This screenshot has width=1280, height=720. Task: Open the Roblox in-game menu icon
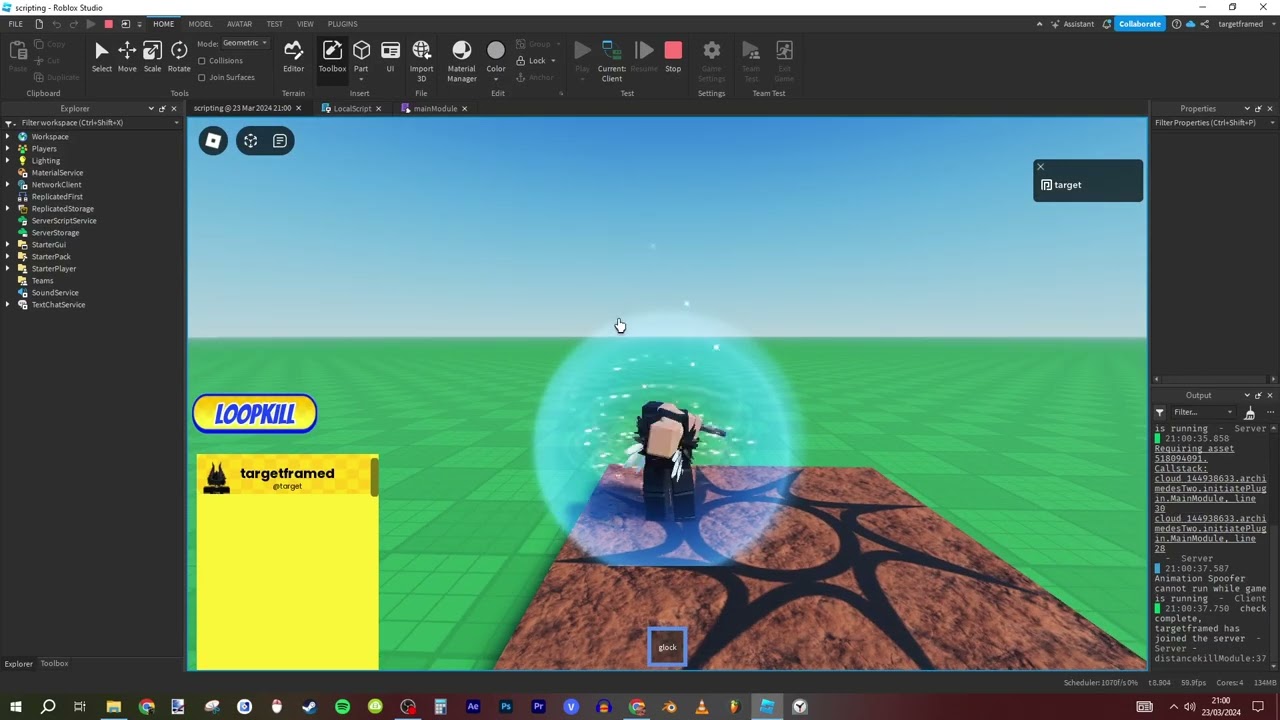213,141
